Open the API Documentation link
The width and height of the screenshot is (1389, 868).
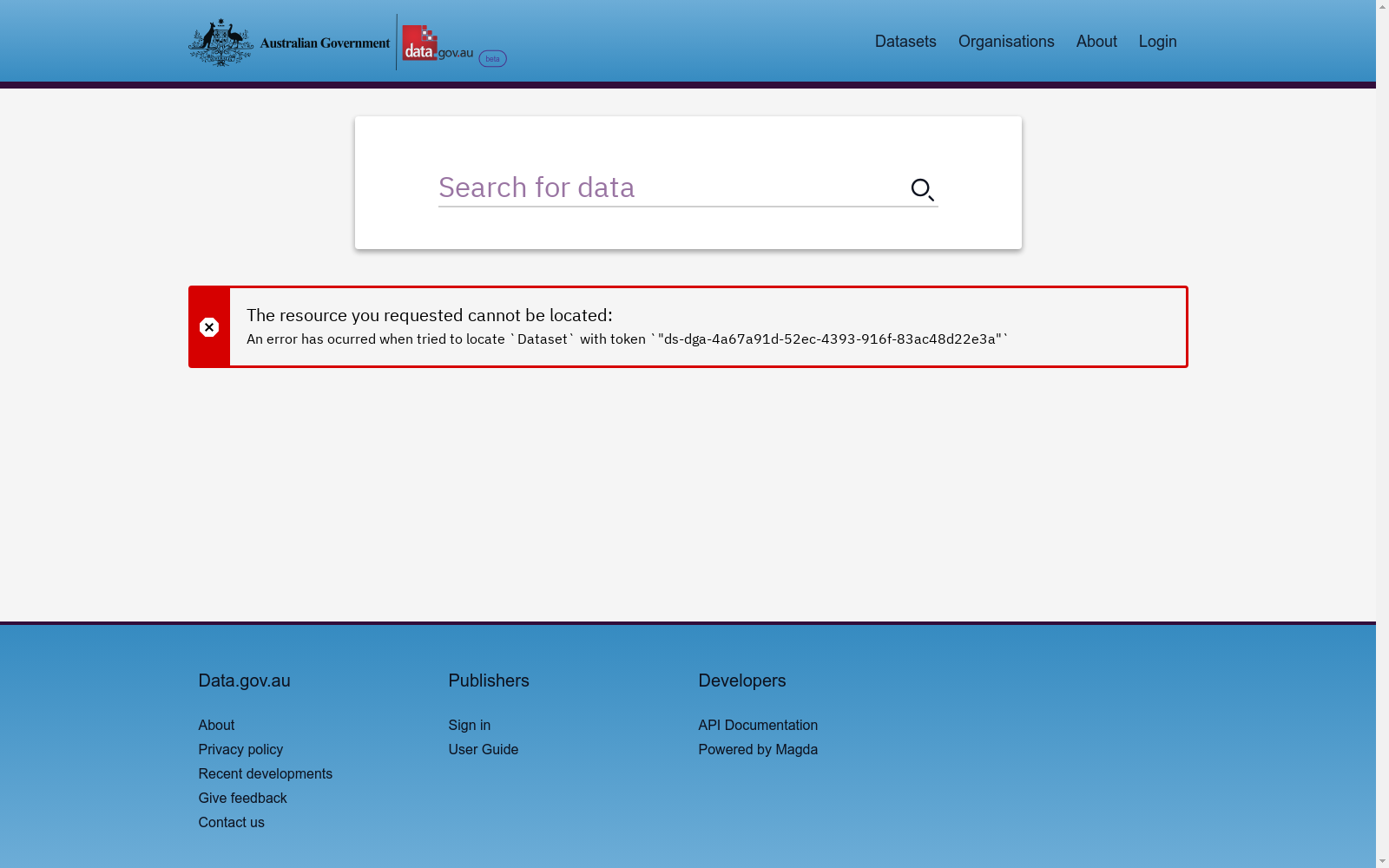(x=758, y=725)
